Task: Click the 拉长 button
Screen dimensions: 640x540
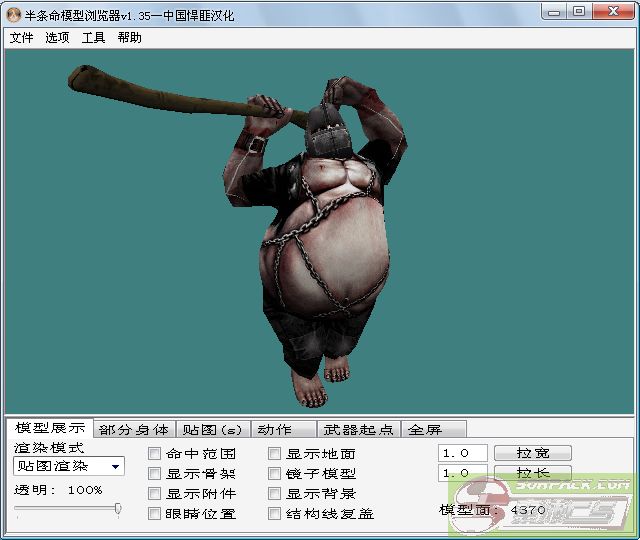Action: [532, 473]
